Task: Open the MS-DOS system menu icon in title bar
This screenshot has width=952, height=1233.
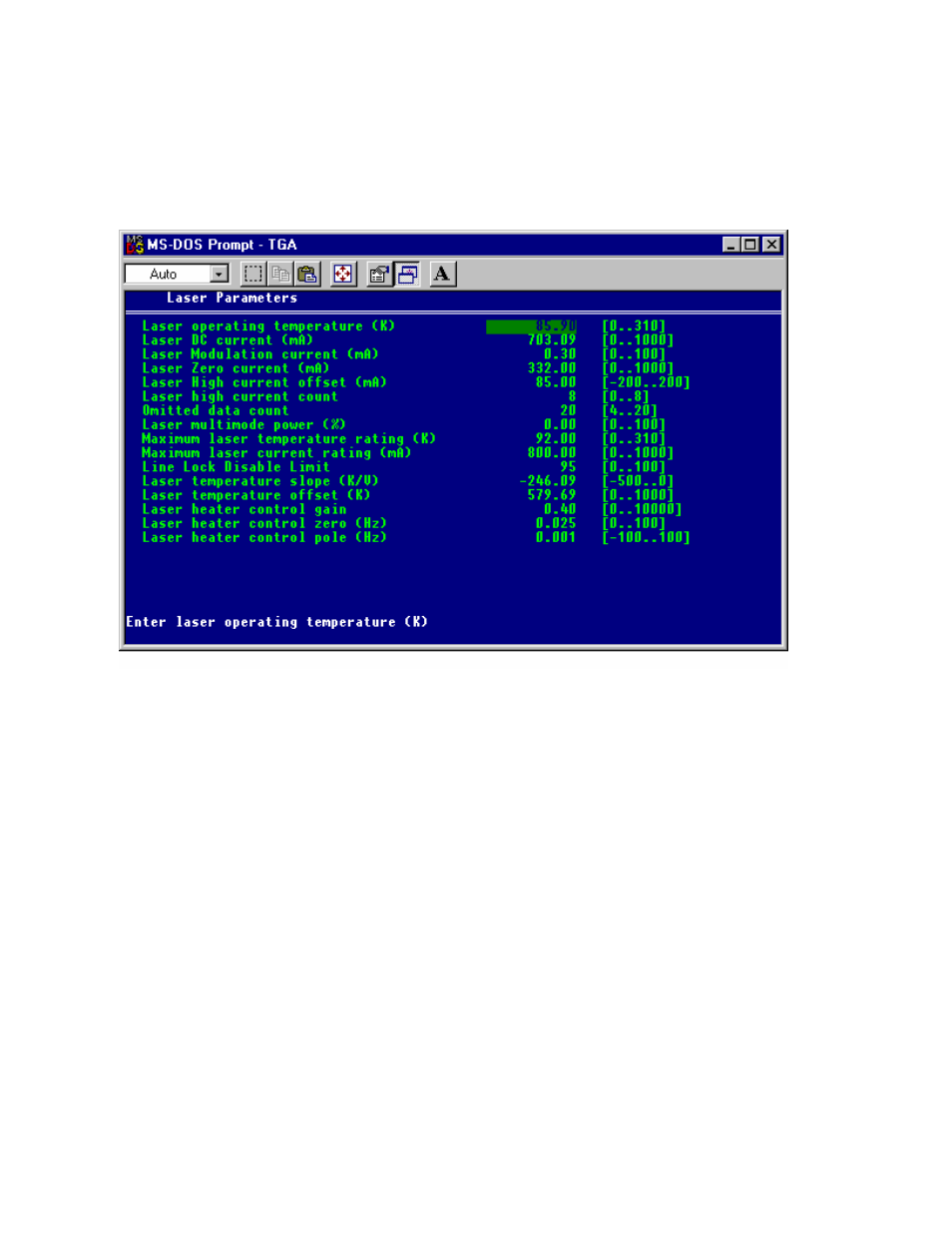Action: point(135,245)
